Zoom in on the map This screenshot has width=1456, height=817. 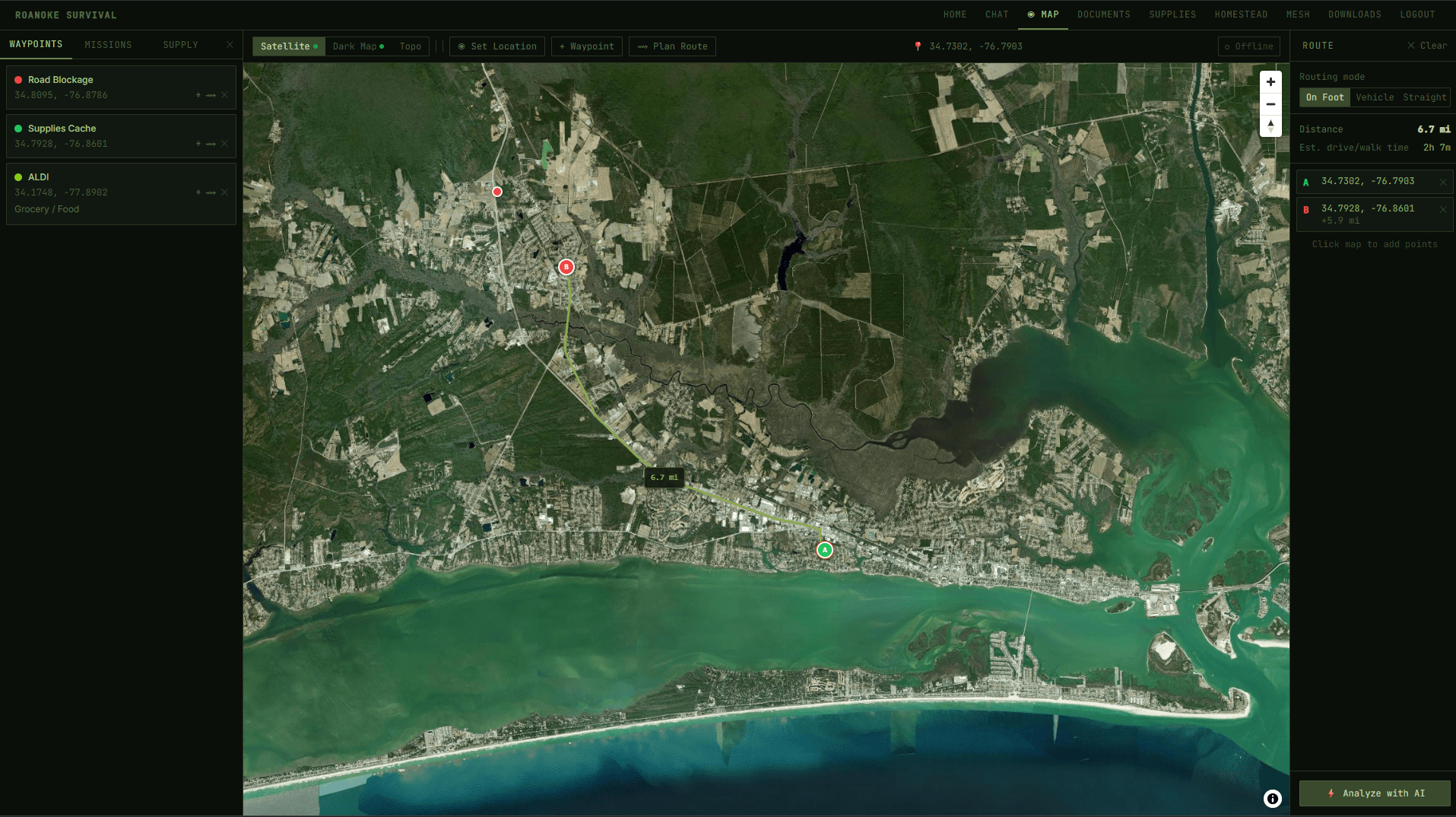[1270, 81]
